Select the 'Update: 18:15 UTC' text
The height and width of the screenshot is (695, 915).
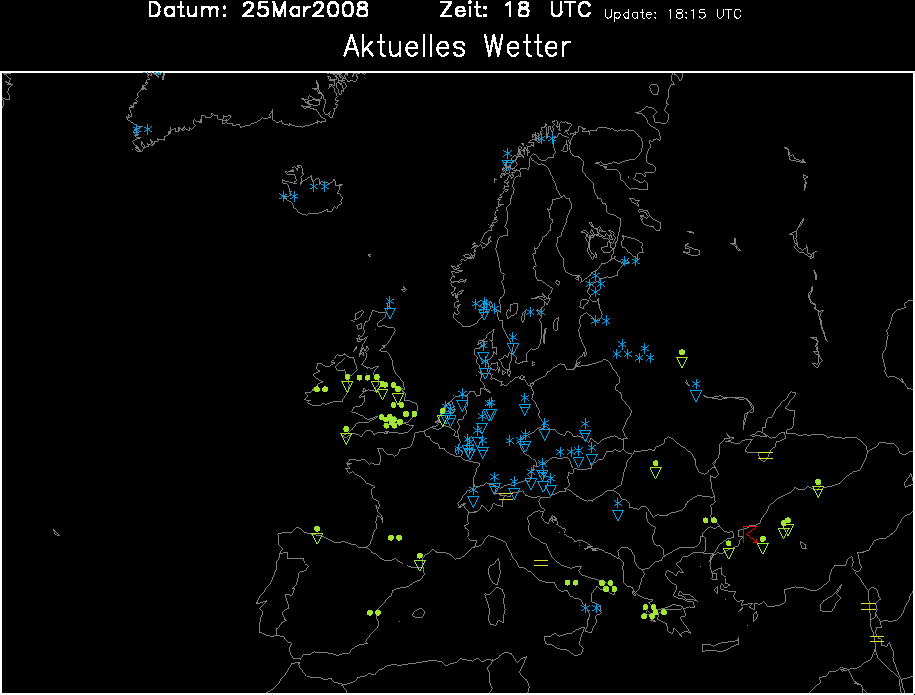pyautogui.click(x=672, y=14)
